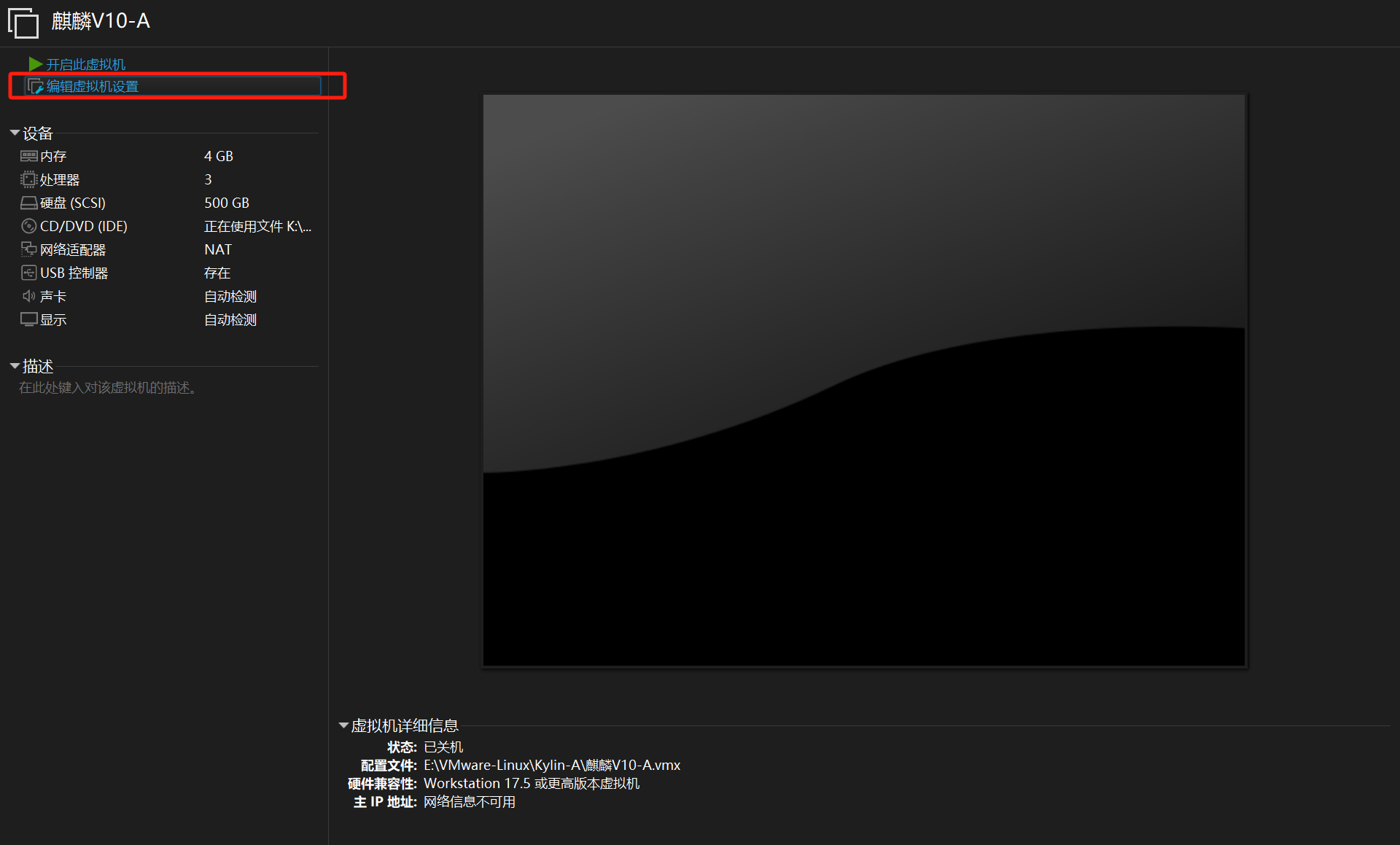
Task: Switch to the 麒麟V10-A tab
Action: click(x=101, y=22)
